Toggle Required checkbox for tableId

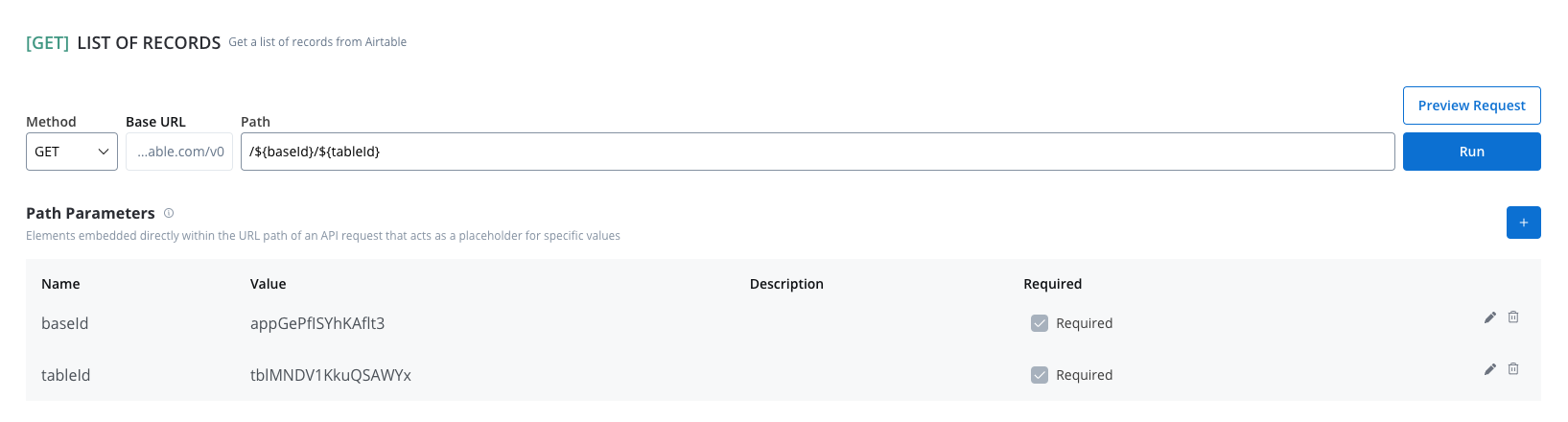1040,375
